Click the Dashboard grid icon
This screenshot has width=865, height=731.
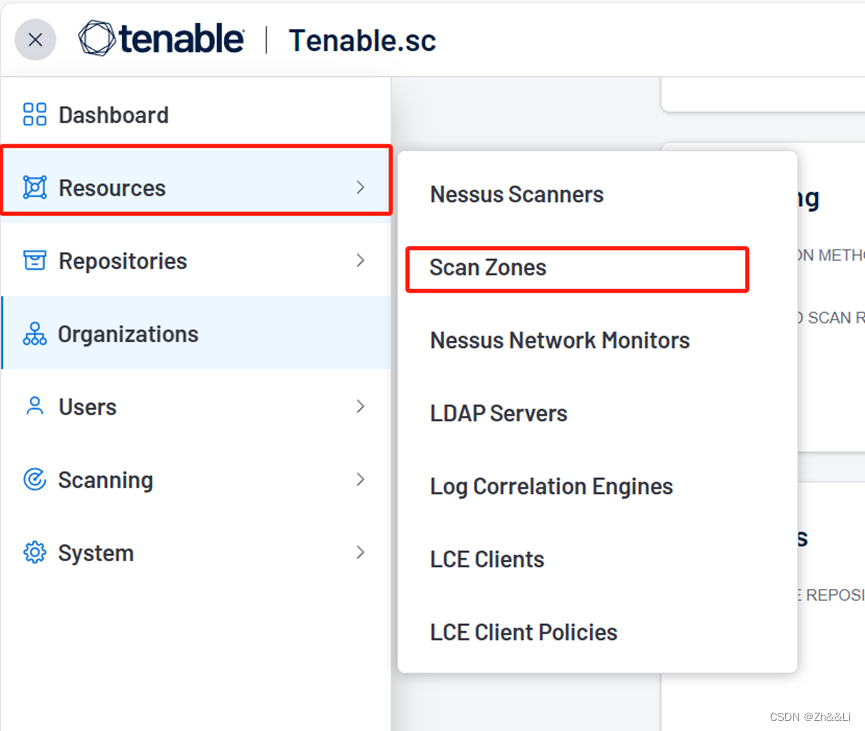tap(34, 114)
